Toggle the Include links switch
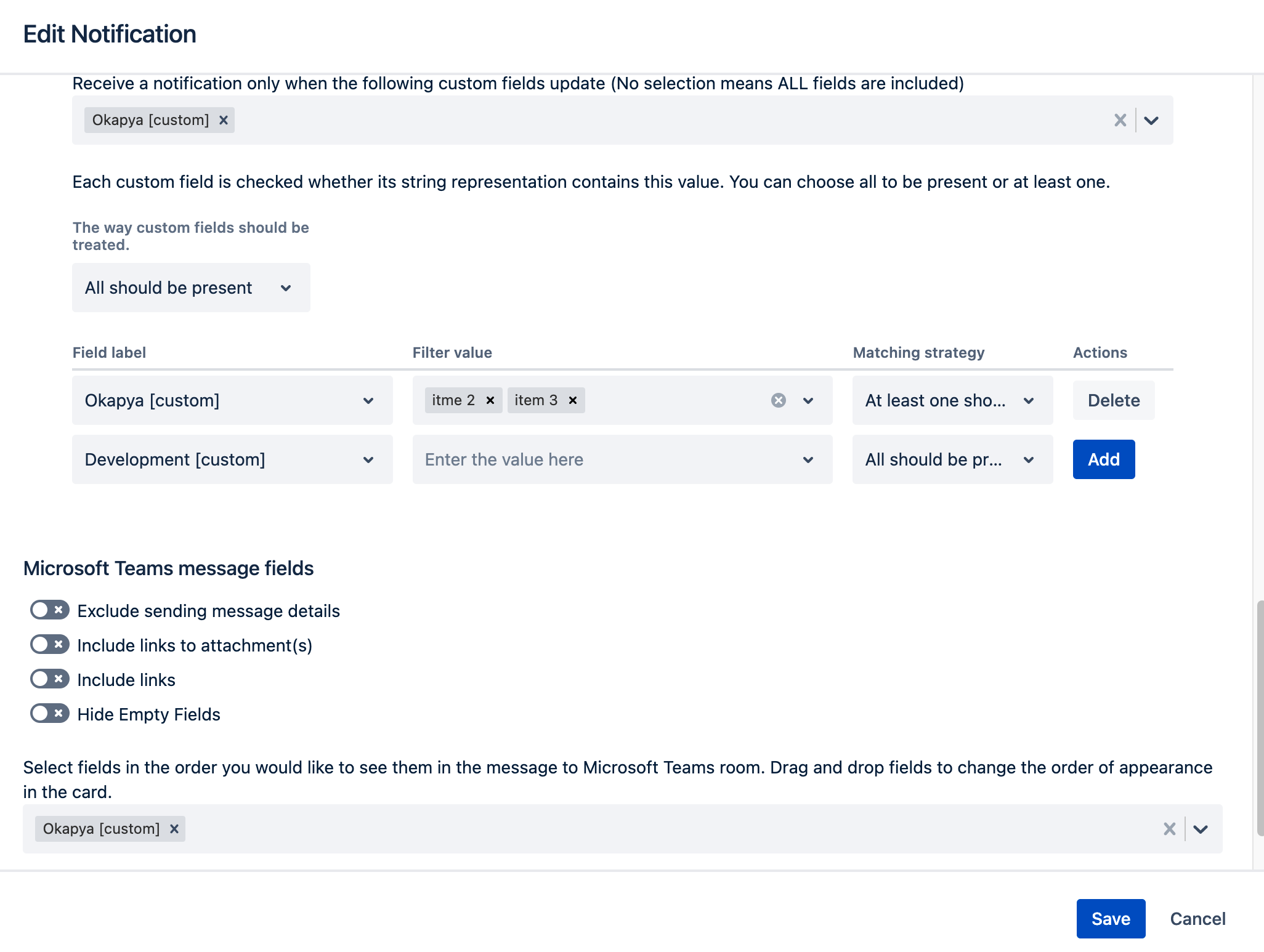Image resolution: width=1264 pixels, height=952 pixels. pyautogui.click(x=49, y=679)
